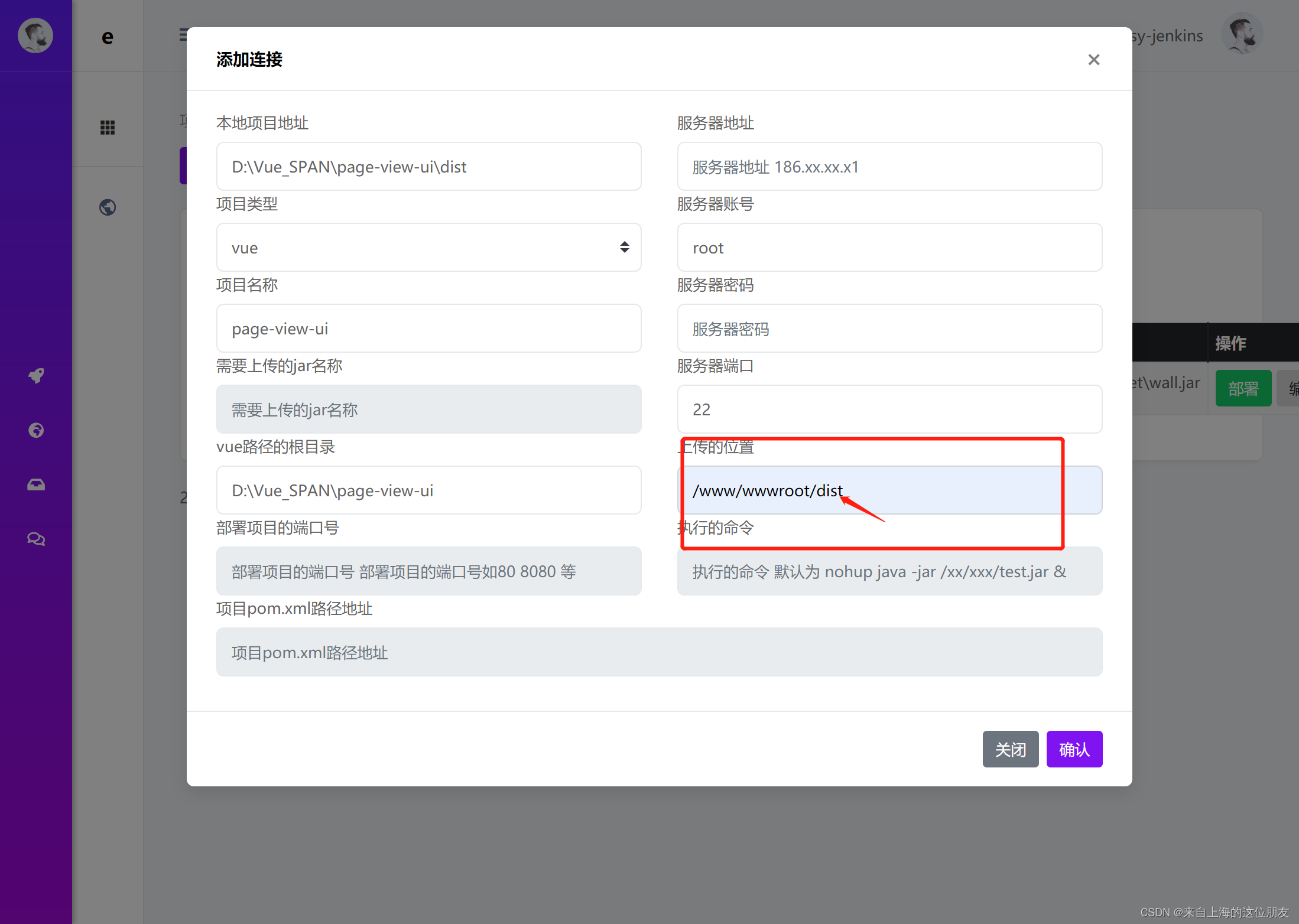1299x924 pixels.
Task: Open the grid apps icon in sidebar
Action: tap(108, 127)
